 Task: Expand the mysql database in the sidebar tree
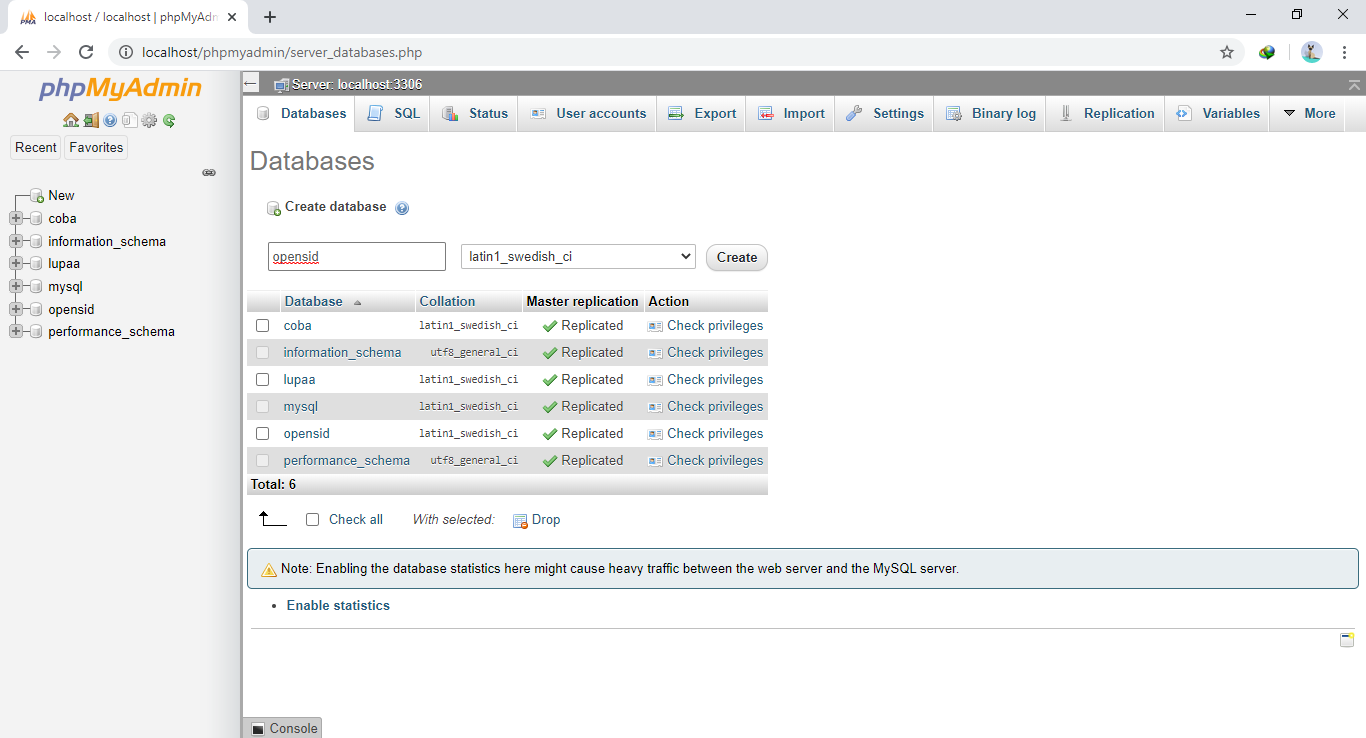pos(16,286)
